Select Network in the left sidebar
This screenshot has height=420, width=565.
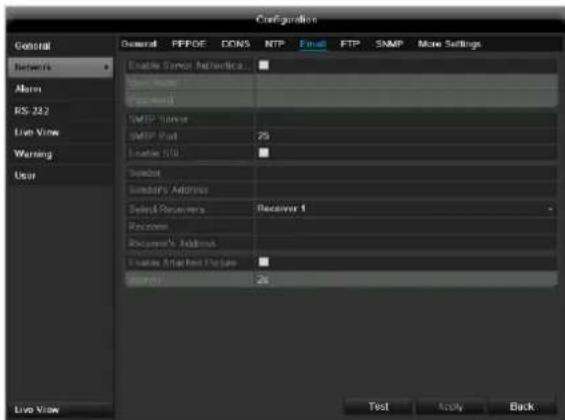[x=60, y=67]
